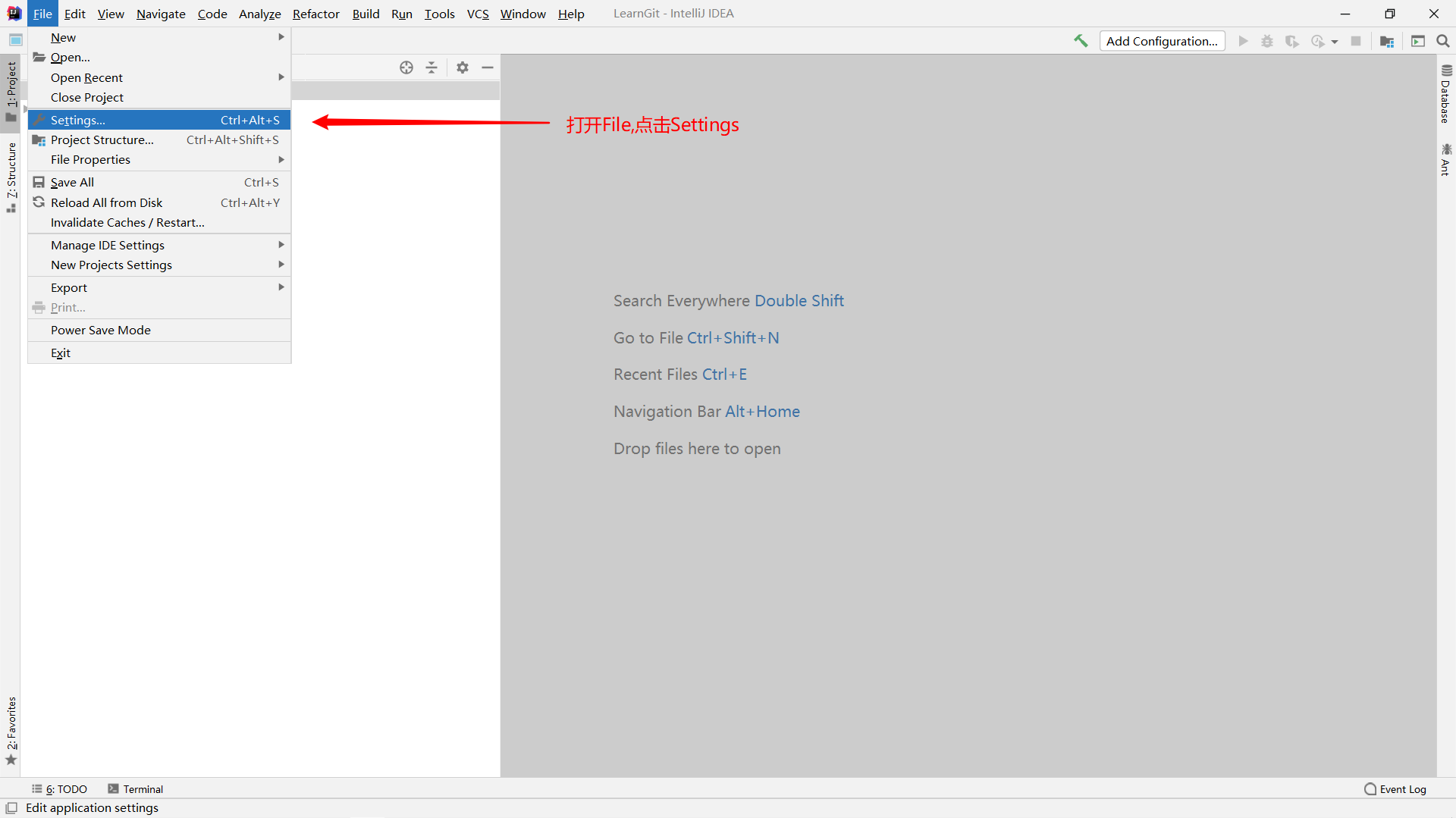The width and height of the screenshot is (1456, 818).
Task: Toggle Power Save Mode in the File menu
Action: (x=159, y=331)
